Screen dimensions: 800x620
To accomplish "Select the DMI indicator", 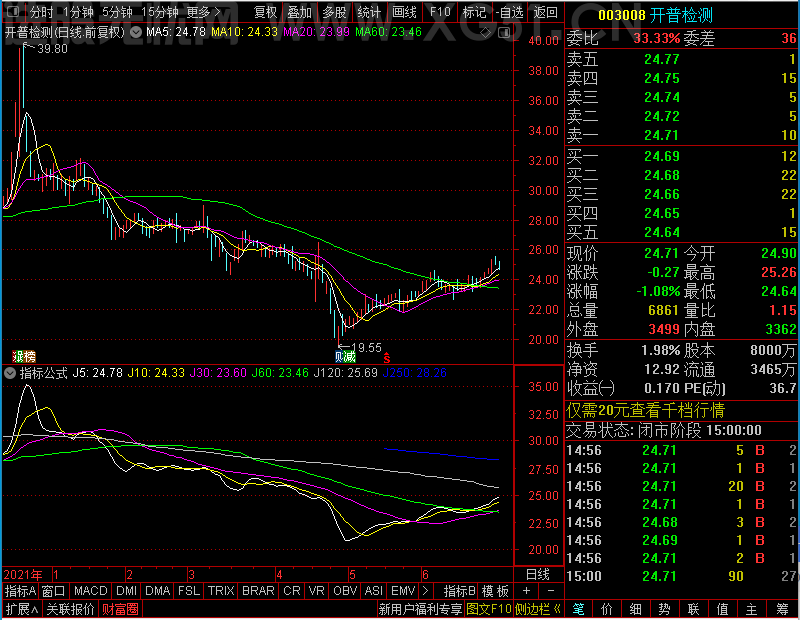I will coord(126,591).
